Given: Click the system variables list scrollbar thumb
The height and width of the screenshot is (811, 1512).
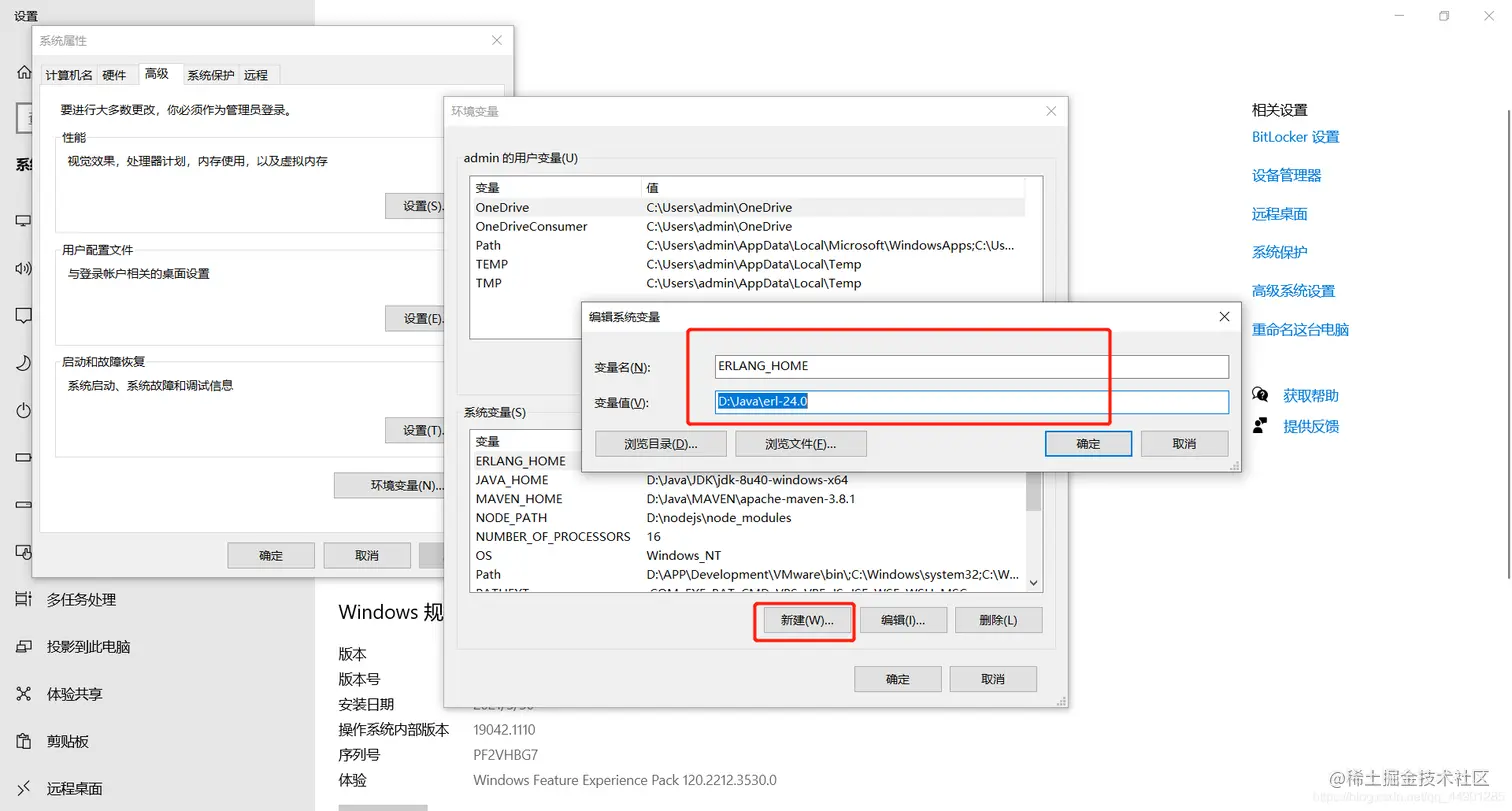Looking at the screenshot, I should 1034,491.
